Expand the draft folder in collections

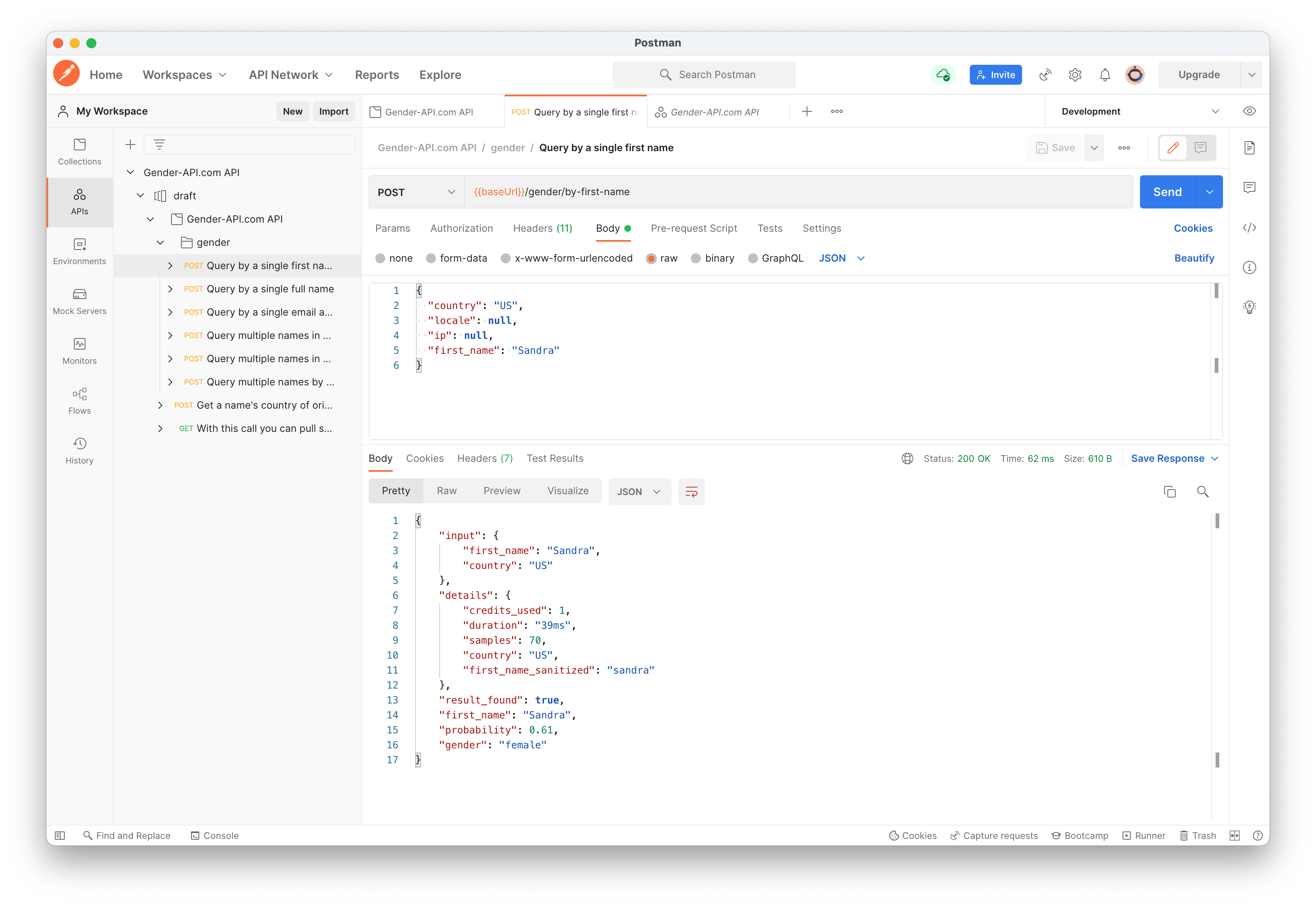coord(143,195)
